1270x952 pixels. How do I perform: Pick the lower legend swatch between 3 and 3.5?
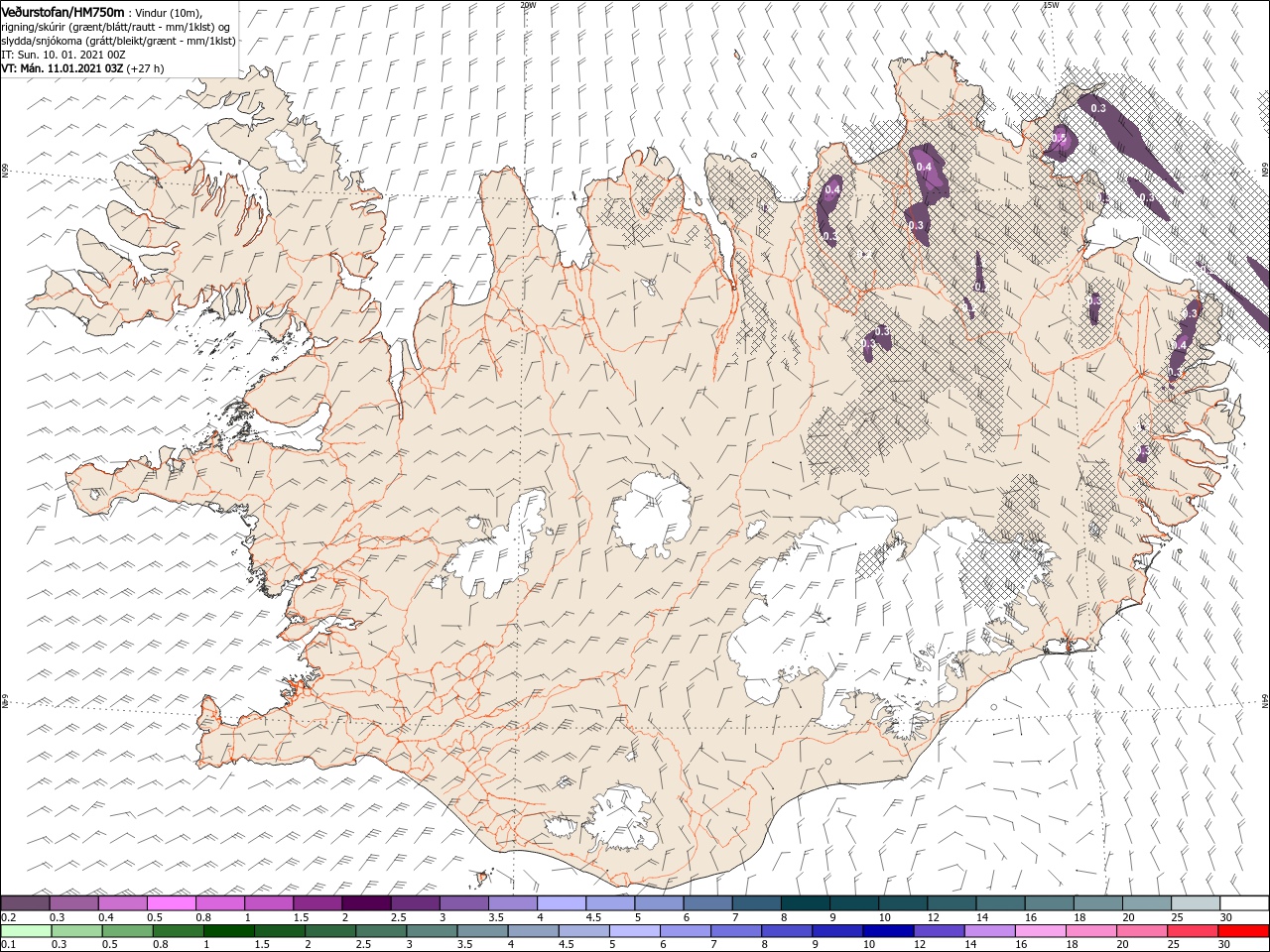coord(432,931)
